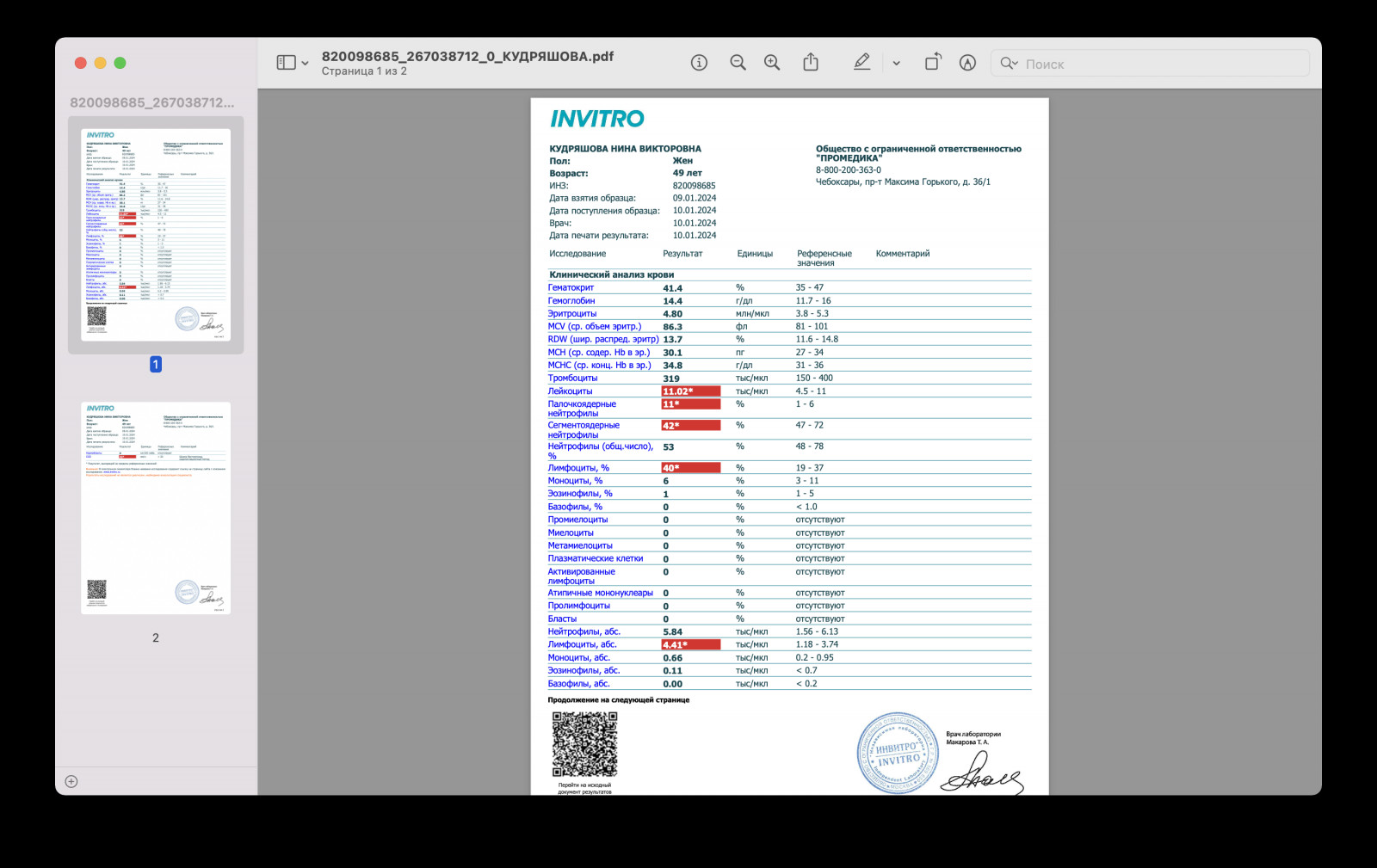Screen dimensions: 1377x868
Task: Click the Плазматические клетки row label
Action: click(x=596, y=558)
